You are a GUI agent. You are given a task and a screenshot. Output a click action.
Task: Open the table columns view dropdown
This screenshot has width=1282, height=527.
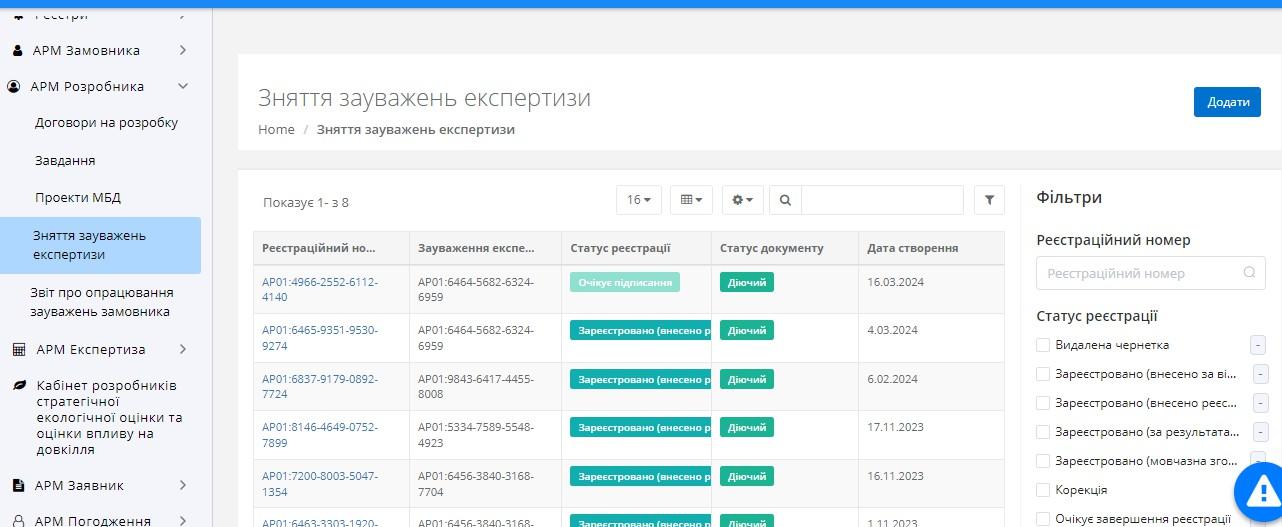691,200
